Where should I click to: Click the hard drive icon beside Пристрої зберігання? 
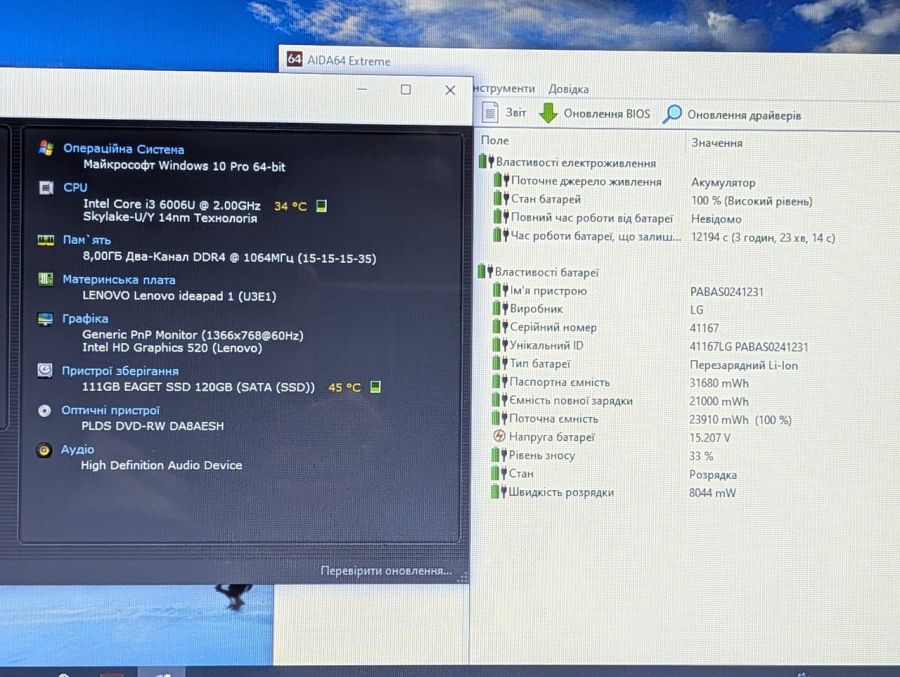click(45, 370)
